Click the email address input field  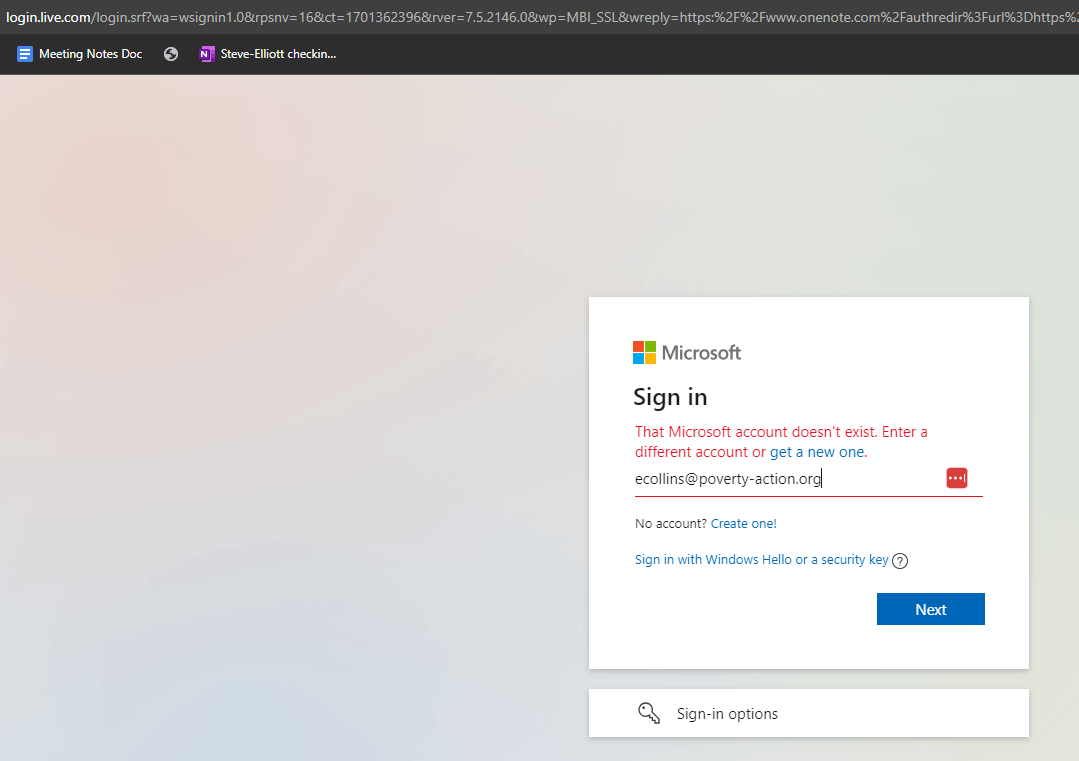click(780, 478)
